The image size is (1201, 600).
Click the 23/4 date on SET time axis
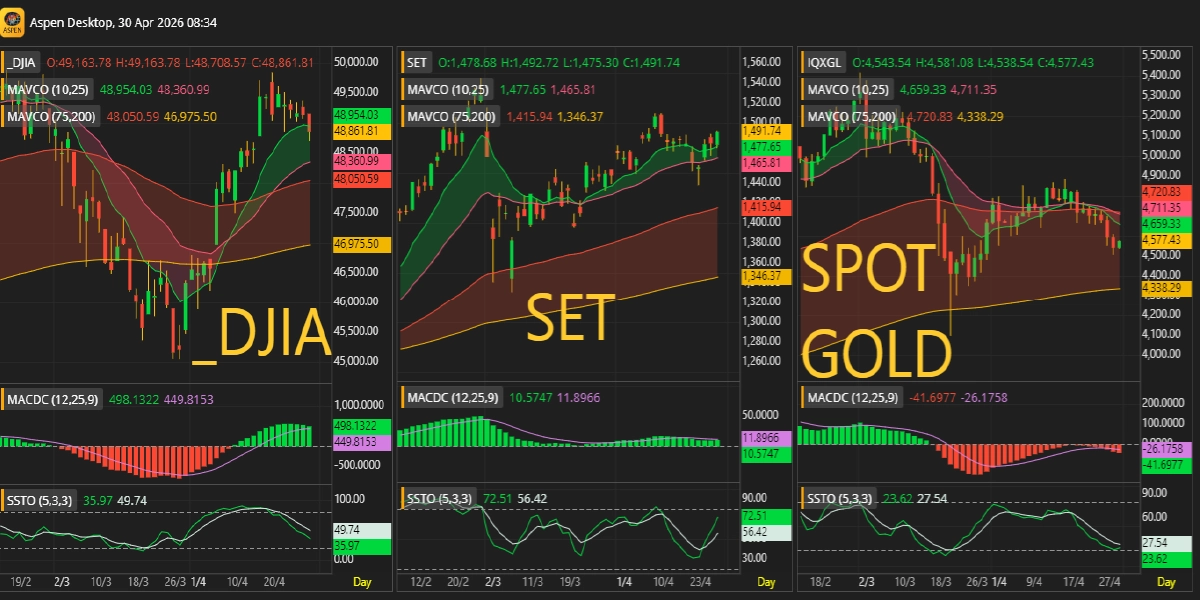tap(700, 582)
